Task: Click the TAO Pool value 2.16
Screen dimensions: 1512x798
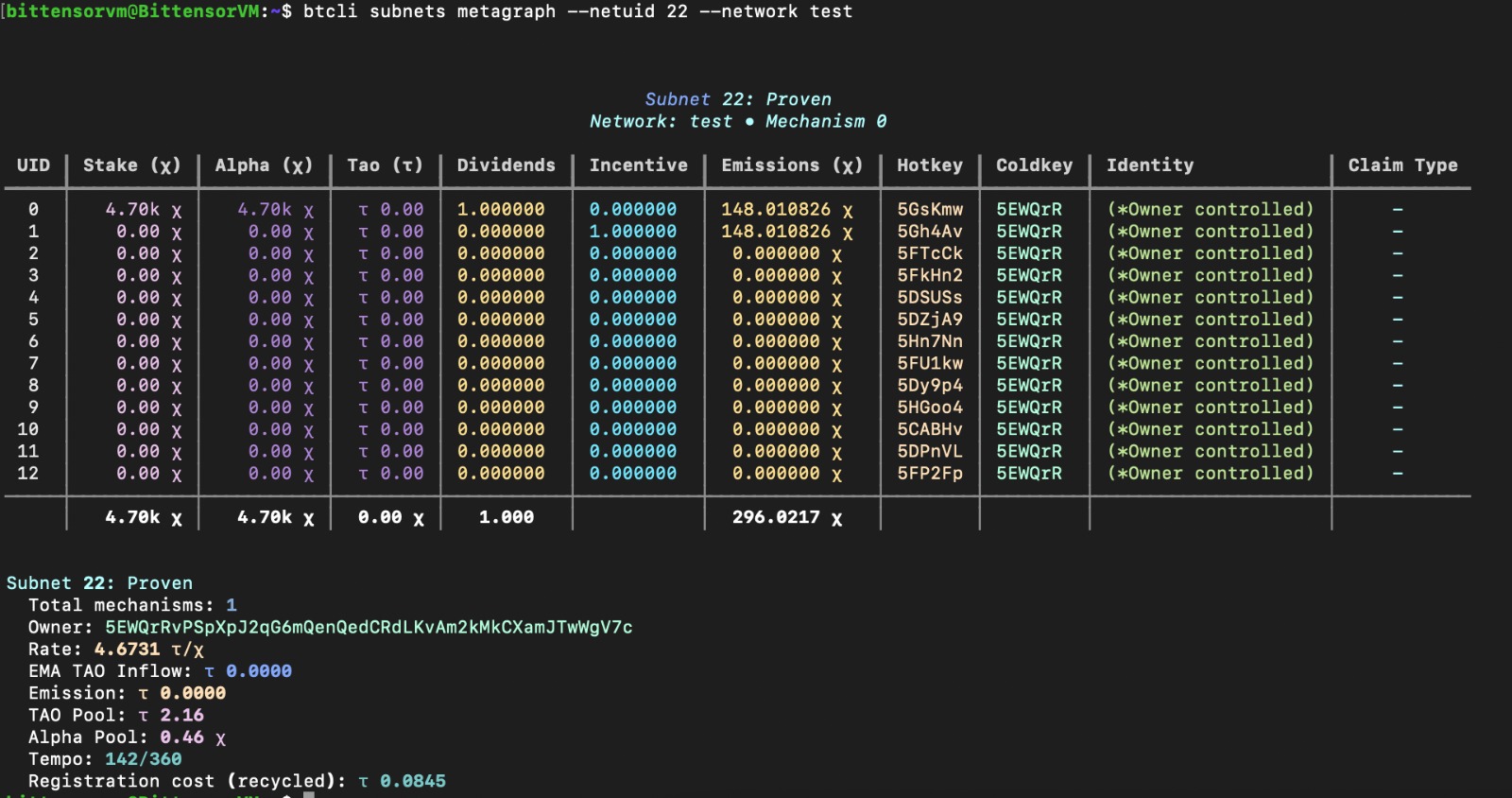Action: click(181, 715)
